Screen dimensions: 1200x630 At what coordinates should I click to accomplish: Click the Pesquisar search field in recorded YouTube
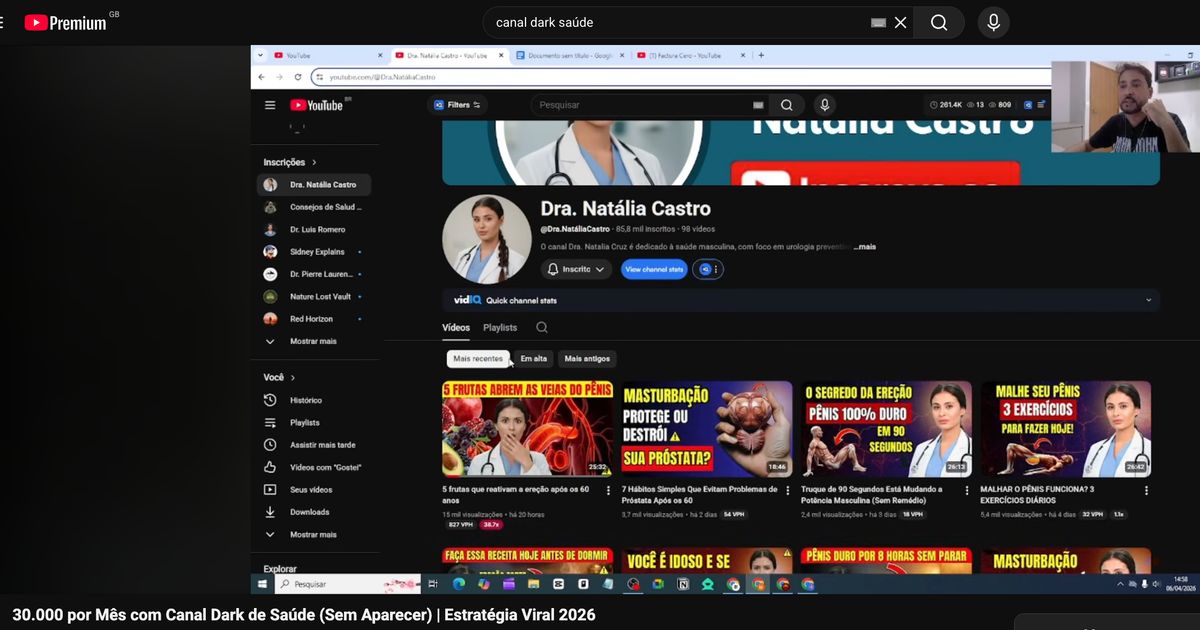(x=650, y=105)
